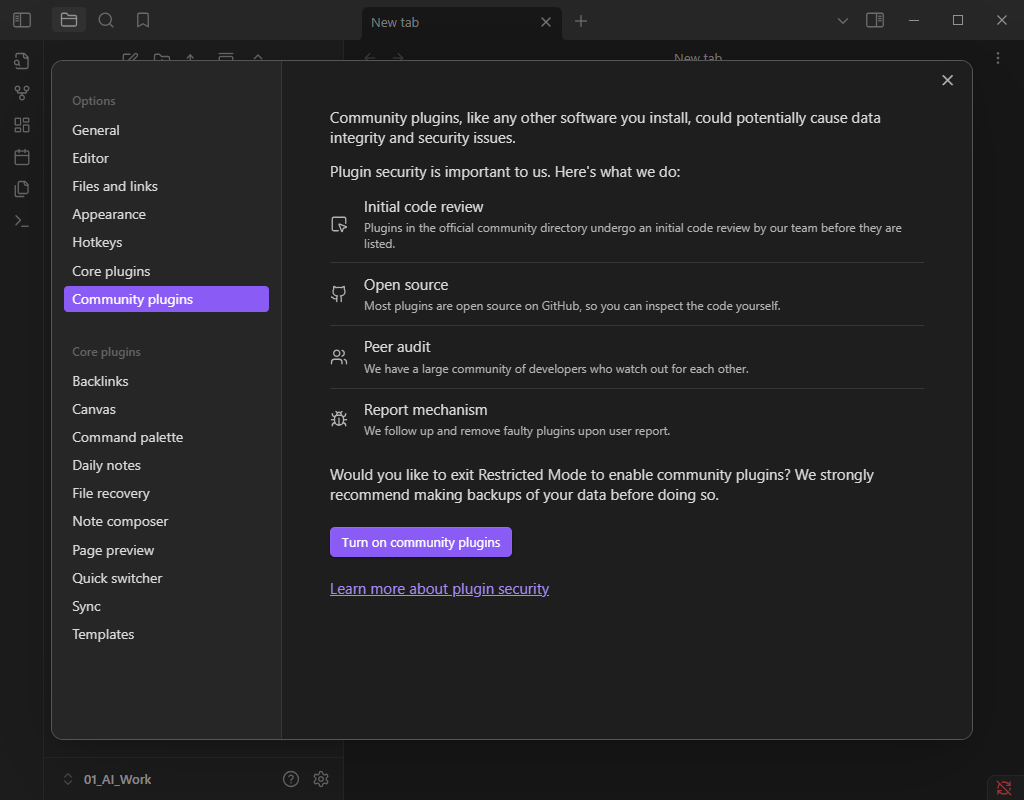Toggle the right sidebar icon
The width and height of the screenshot is (1024, 800).
[x=874, y=20]
